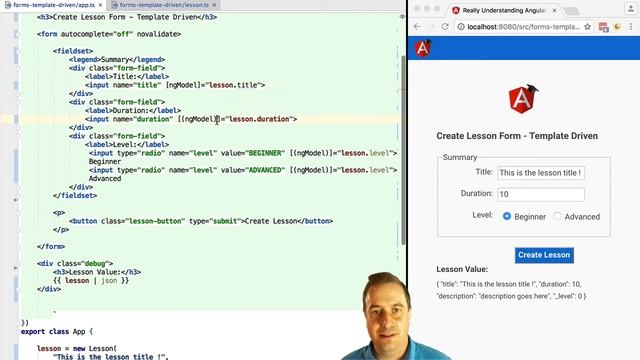This screenshot has width=640, height=360.
Task: Select the Advanced level radio button
Action: click(x=557, y=216)
